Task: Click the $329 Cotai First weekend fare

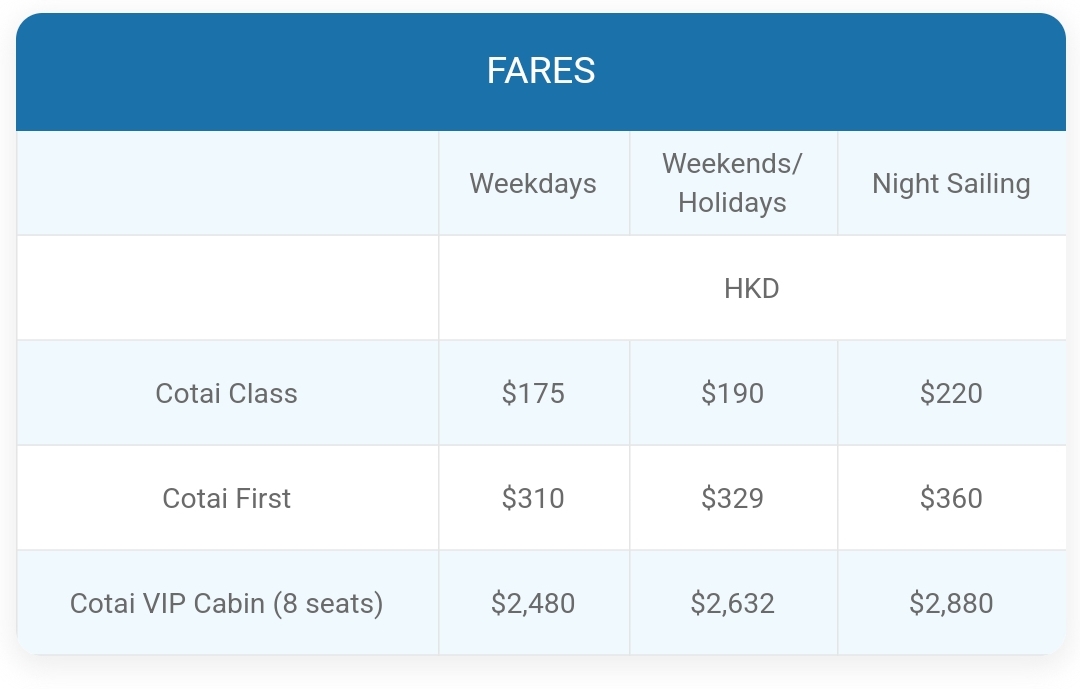Action: tap(732, 498)
